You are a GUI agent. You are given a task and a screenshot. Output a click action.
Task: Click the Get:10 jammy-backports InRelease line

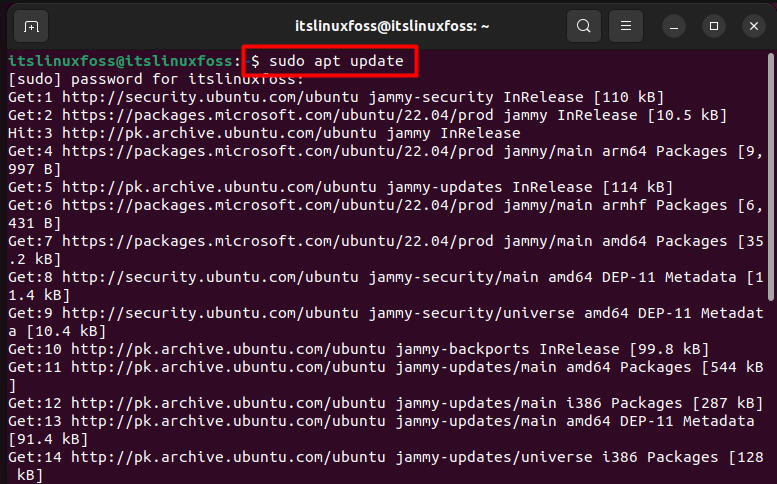(x=358, y=349)
